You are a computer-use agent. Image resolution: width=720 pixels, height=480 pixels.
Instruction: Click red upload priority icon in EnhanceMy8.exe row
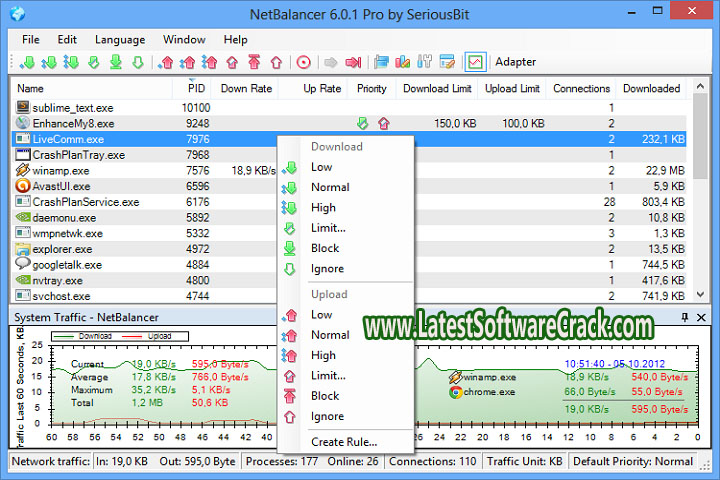point(383,124)
